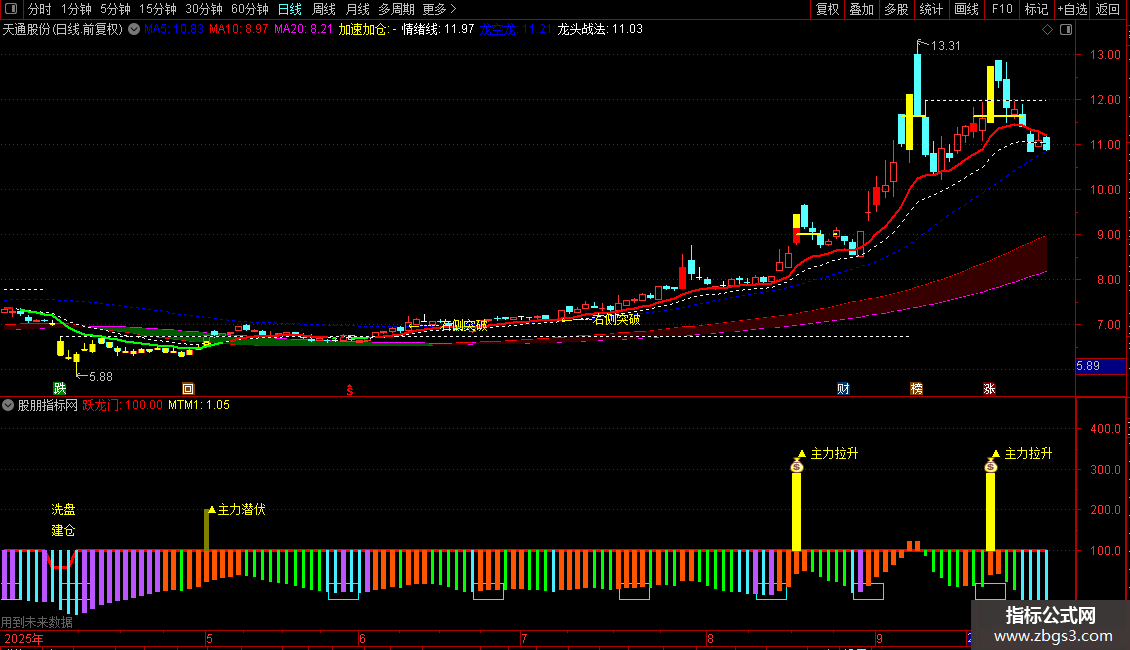This screenshot has width=1130, height=650.
Task: Select the 15分钟 period tab
Action: point(158,9)
